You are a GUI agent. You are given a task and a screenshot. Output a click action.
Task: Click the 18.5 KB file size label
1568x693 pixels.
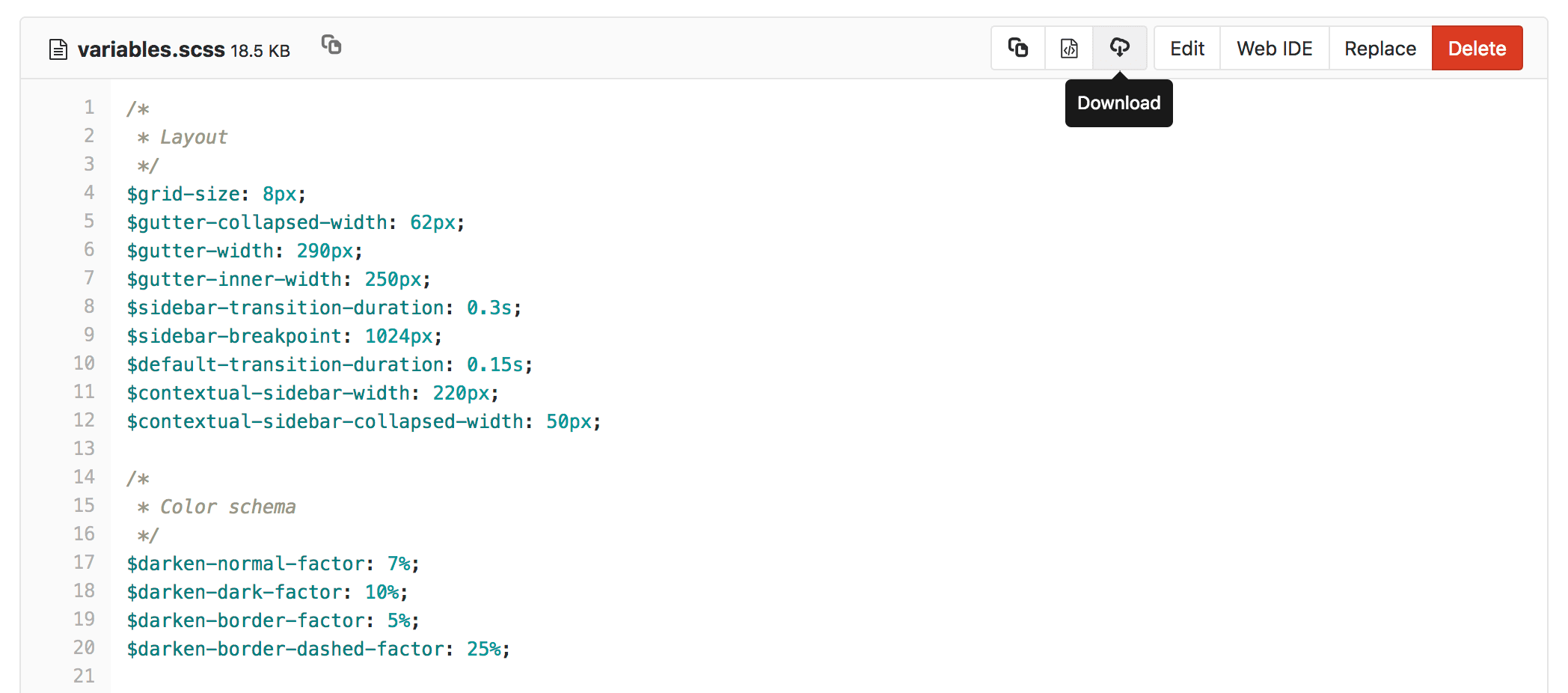coord(260,50)
